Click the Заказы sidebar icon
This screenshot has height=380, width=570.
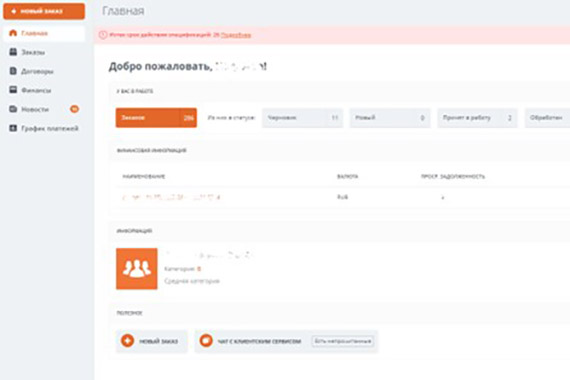pos(13,52)
